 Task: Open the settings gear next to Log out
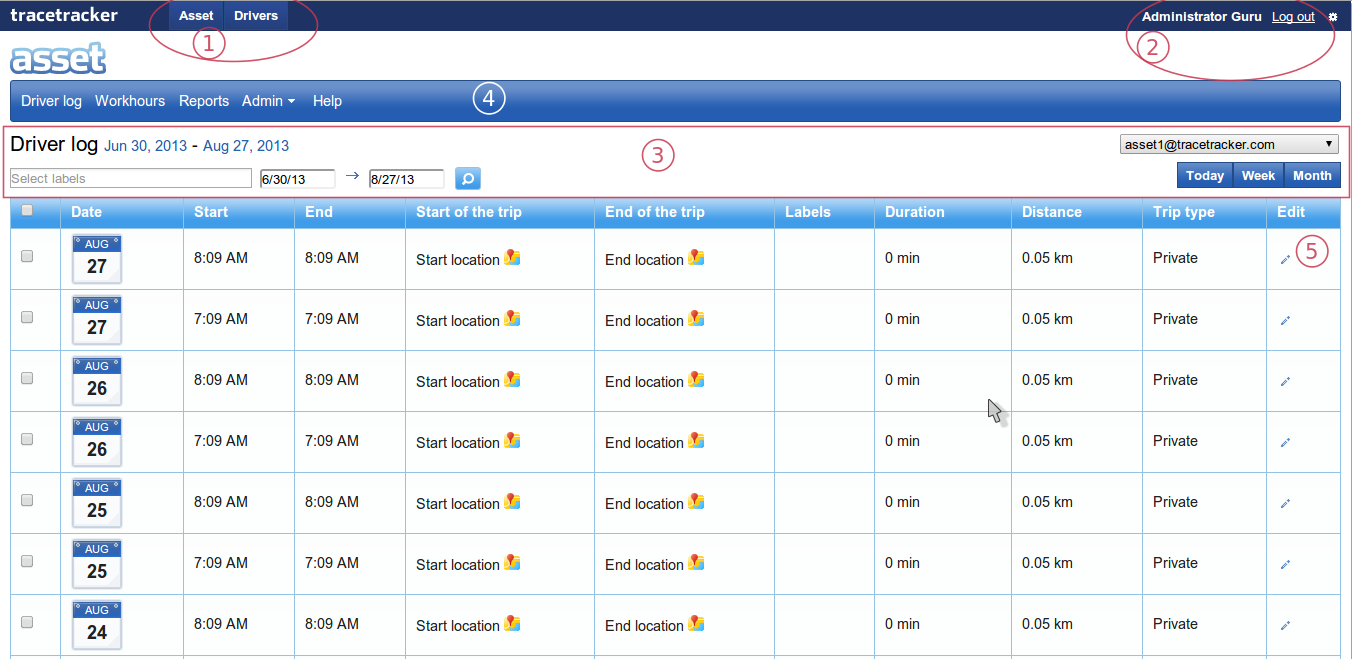coord(1332,17)
